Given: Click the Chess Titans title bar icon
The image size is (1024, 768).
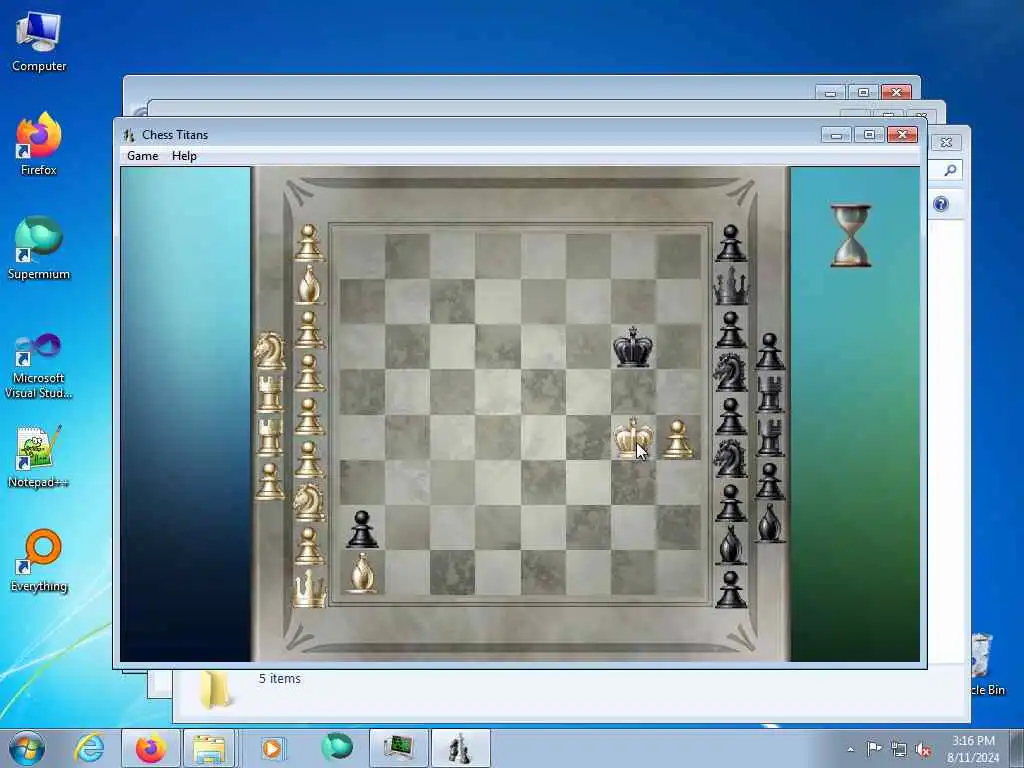Looking at the screenshot, I should coord(129,135).
